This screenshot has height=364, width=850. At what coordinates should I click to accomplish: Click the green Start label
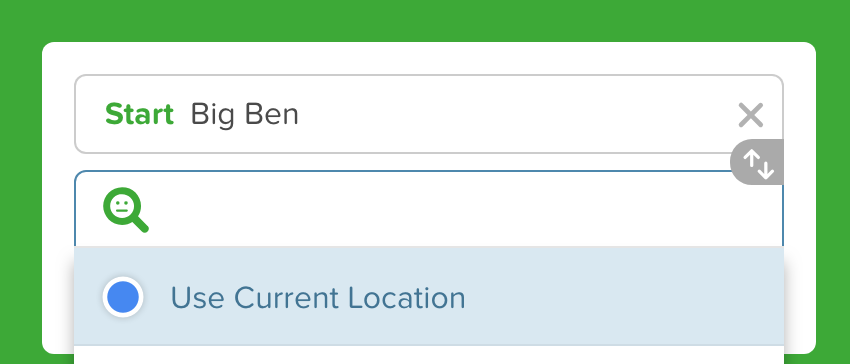[x=139, y=114]
